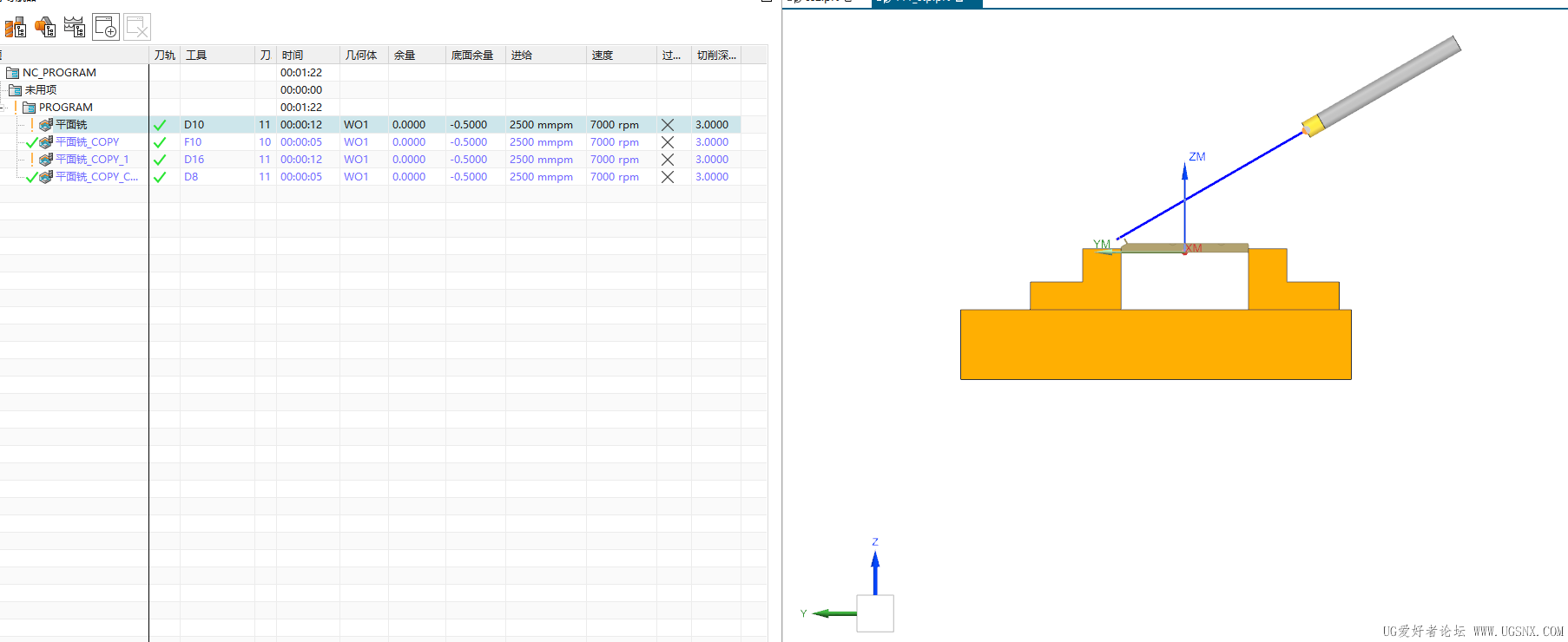Image resolution: width=1568 pixels, height=642 pixels.
Task: Switch to Machining Method View icon
Action: pos(75,28)
